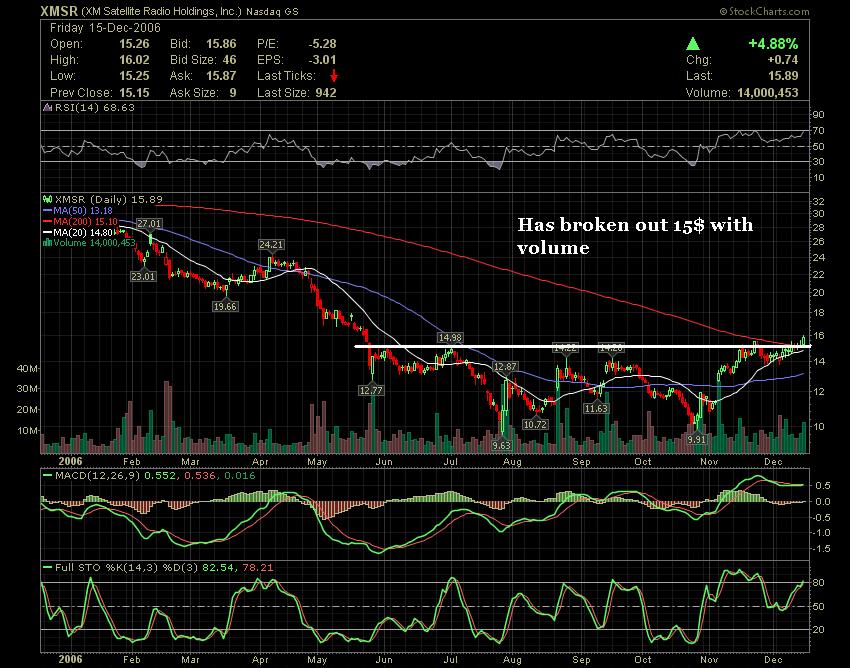Click the Last Size value 942
The width and height of the screenshot is (850, 668).
click(326, 93)
